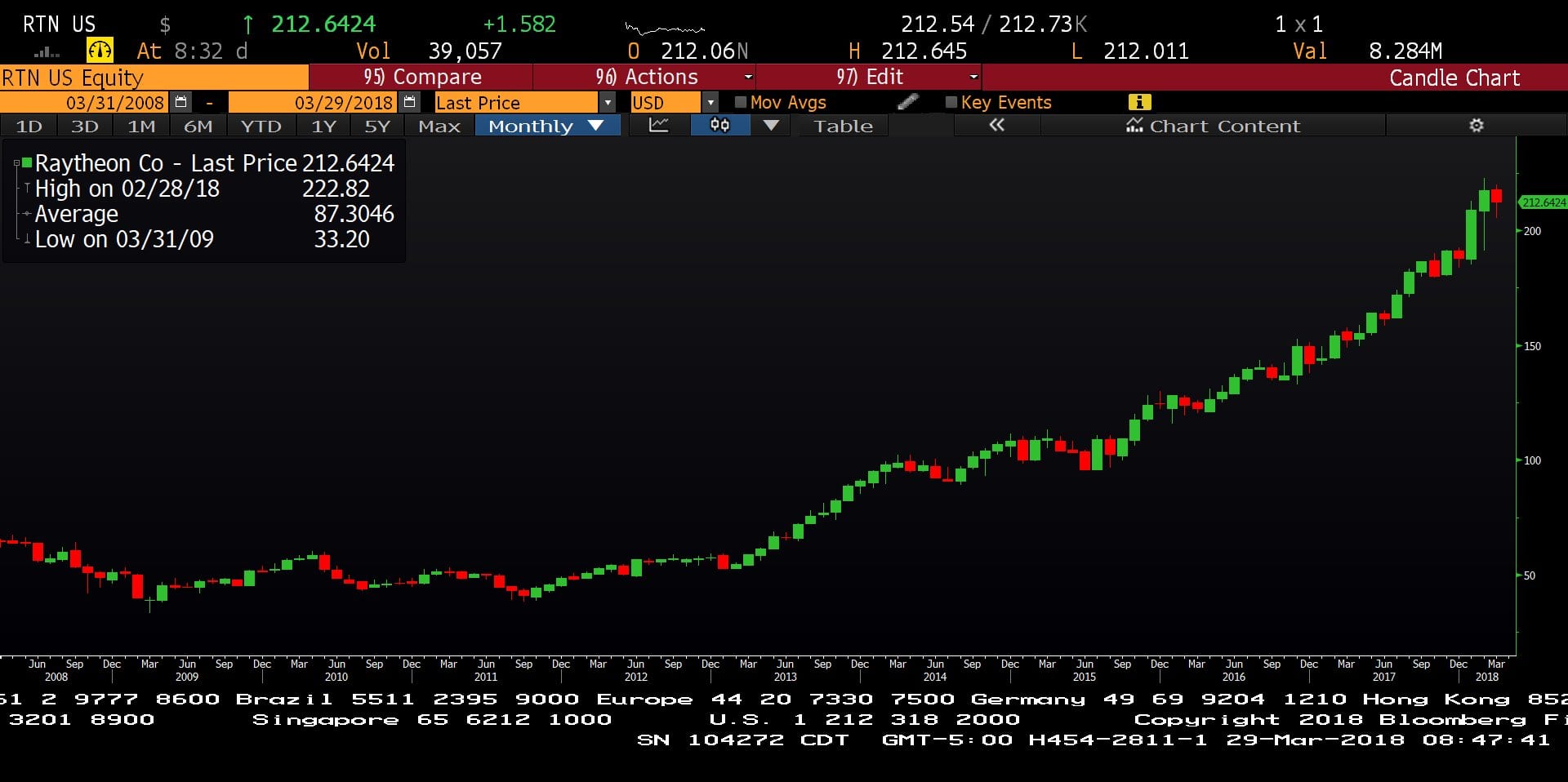
Task: Select the YTD range tab
Action: [261, 126]
